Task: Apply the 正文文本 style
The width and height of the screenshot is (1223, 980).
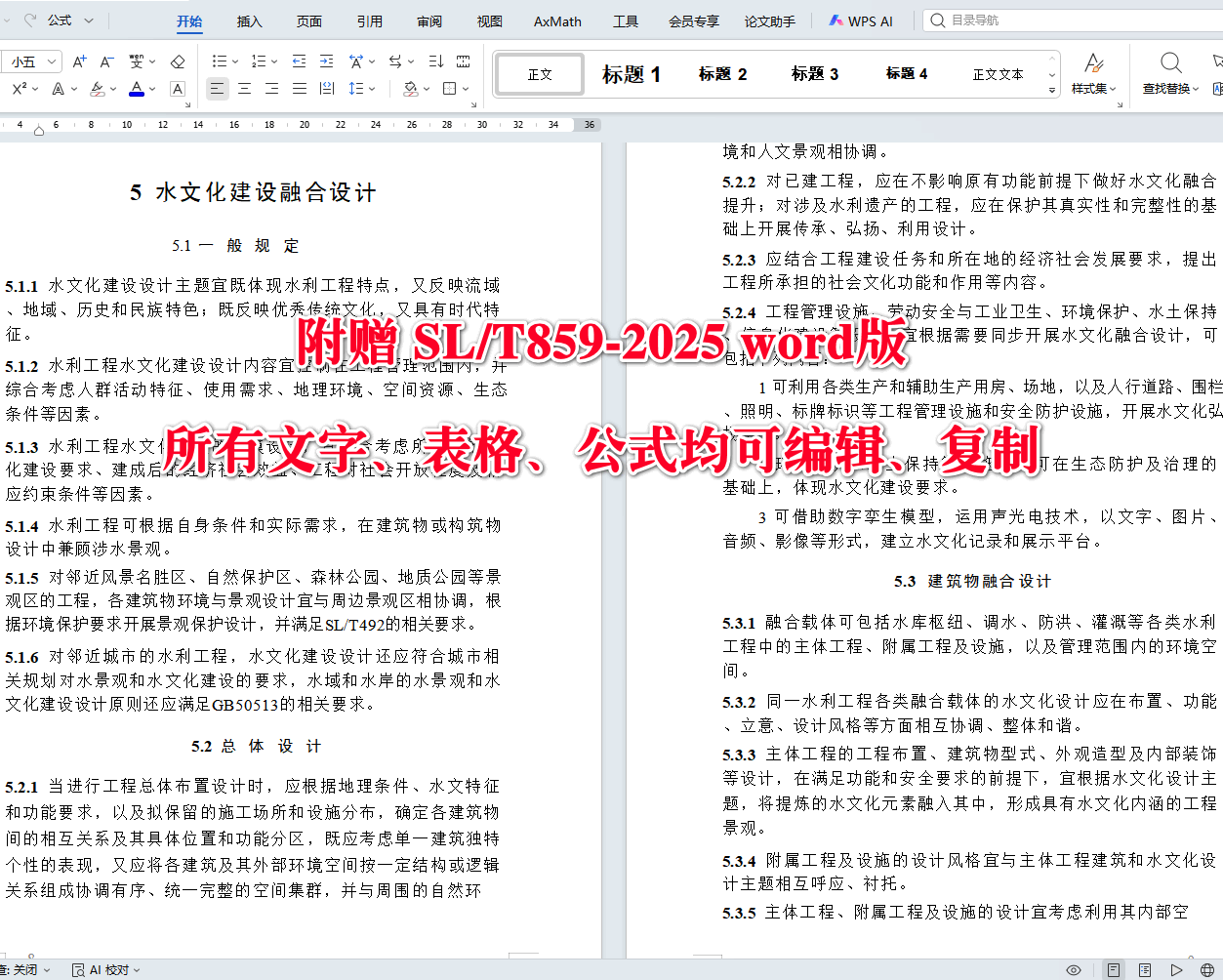Action: (x=999, y=74)
